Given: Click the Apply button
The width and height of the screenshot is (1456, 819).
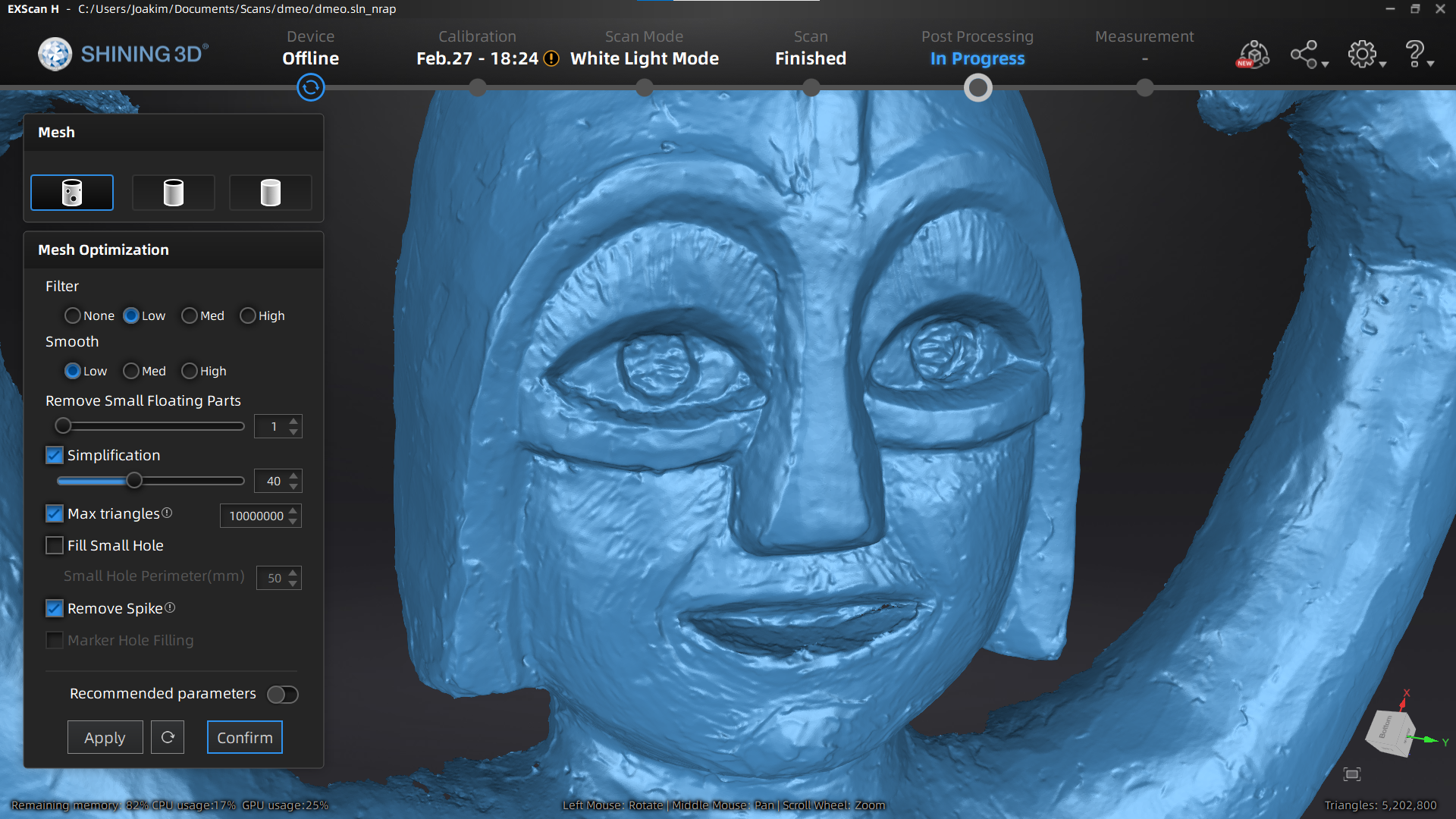Looking at the screenshot, I should [105, 736].
